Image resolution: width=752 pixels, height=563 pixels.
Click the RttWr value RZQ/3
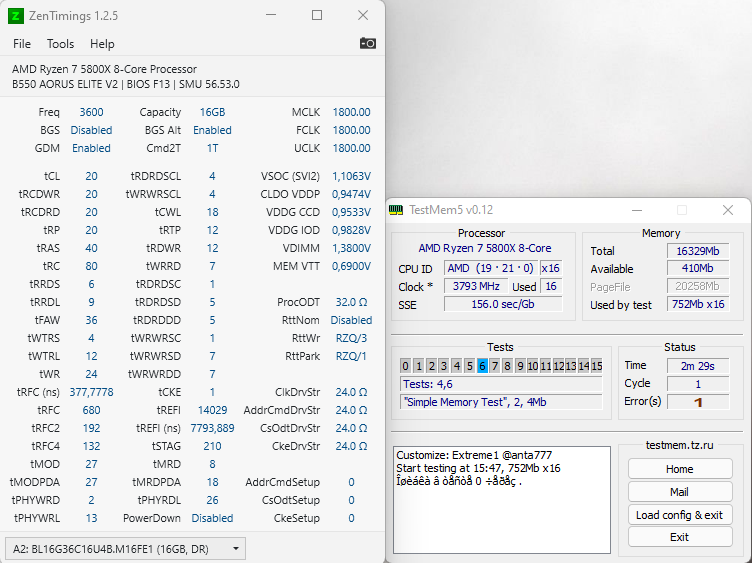click(x=352, y=338)
